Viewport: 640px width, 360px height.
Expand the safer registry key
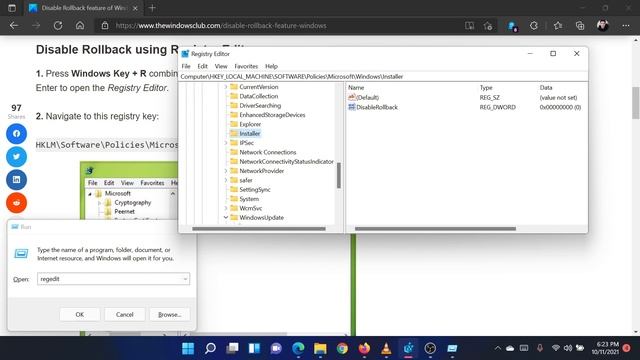pyautogui.click(x=226, y=180)
